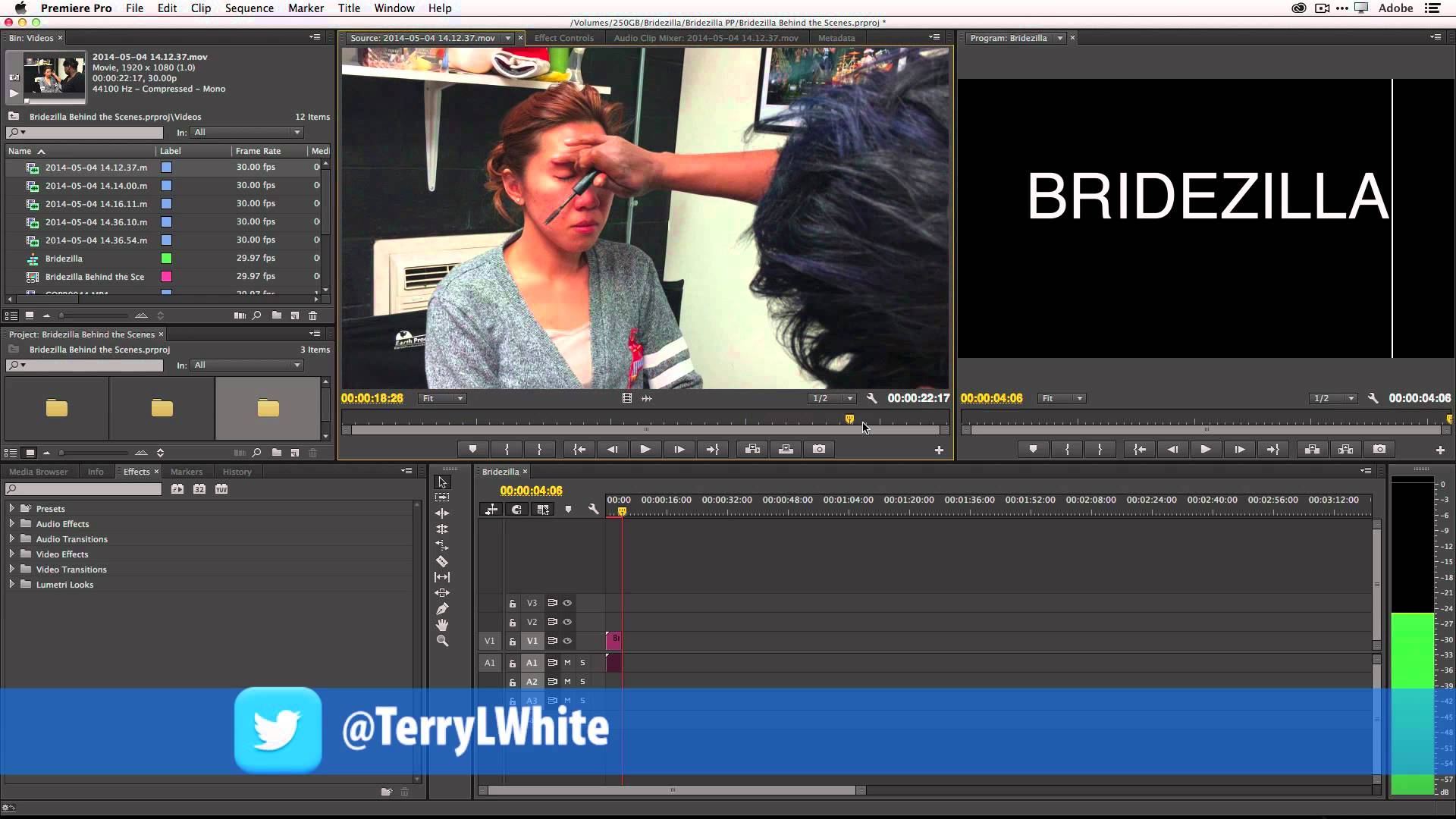Select the Pen tool in the timeline toolbar

(x=443, y=608)
